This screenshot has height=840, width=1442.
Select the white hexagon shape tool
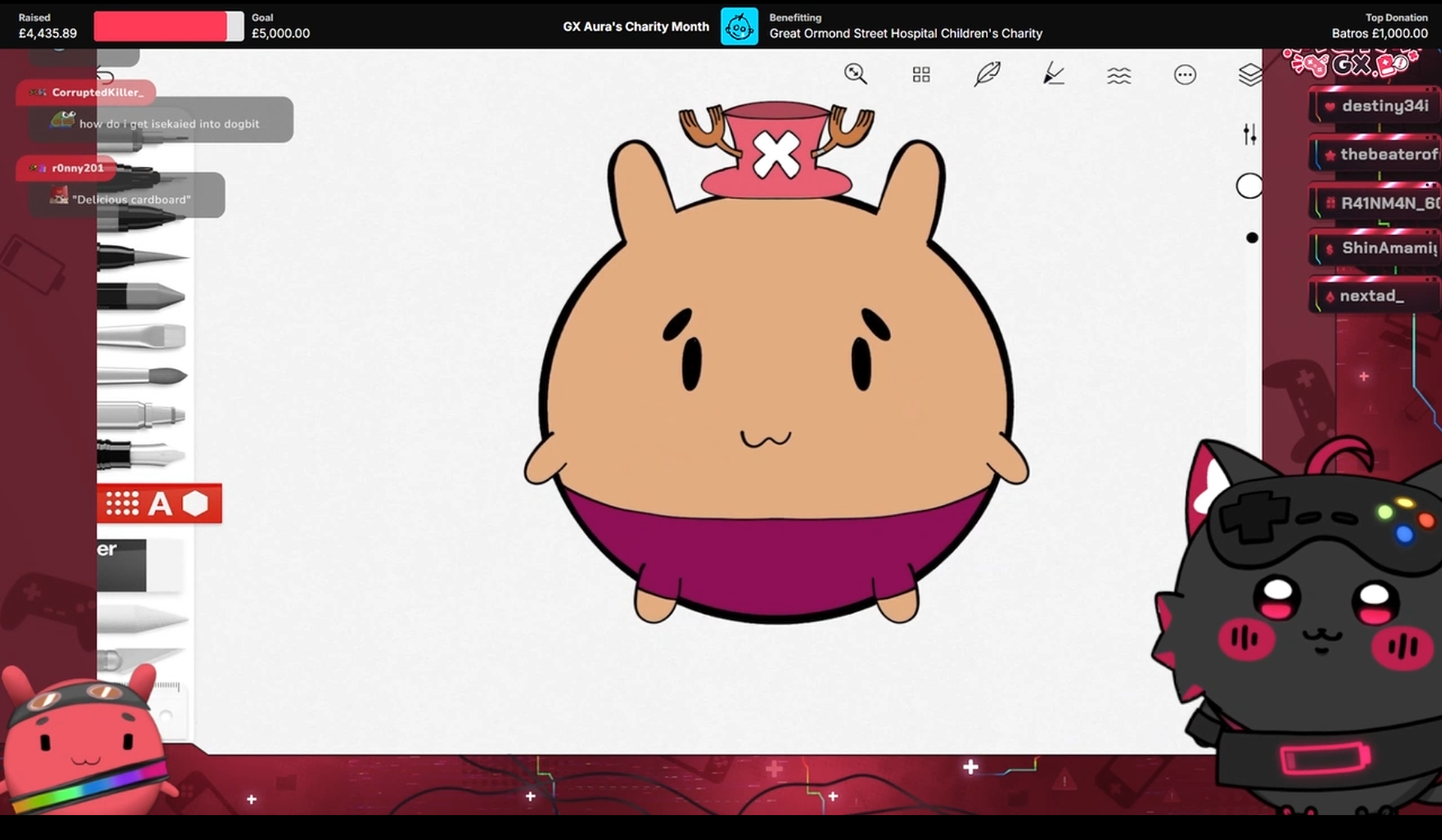pyautogui.click(x=195, y=503)
